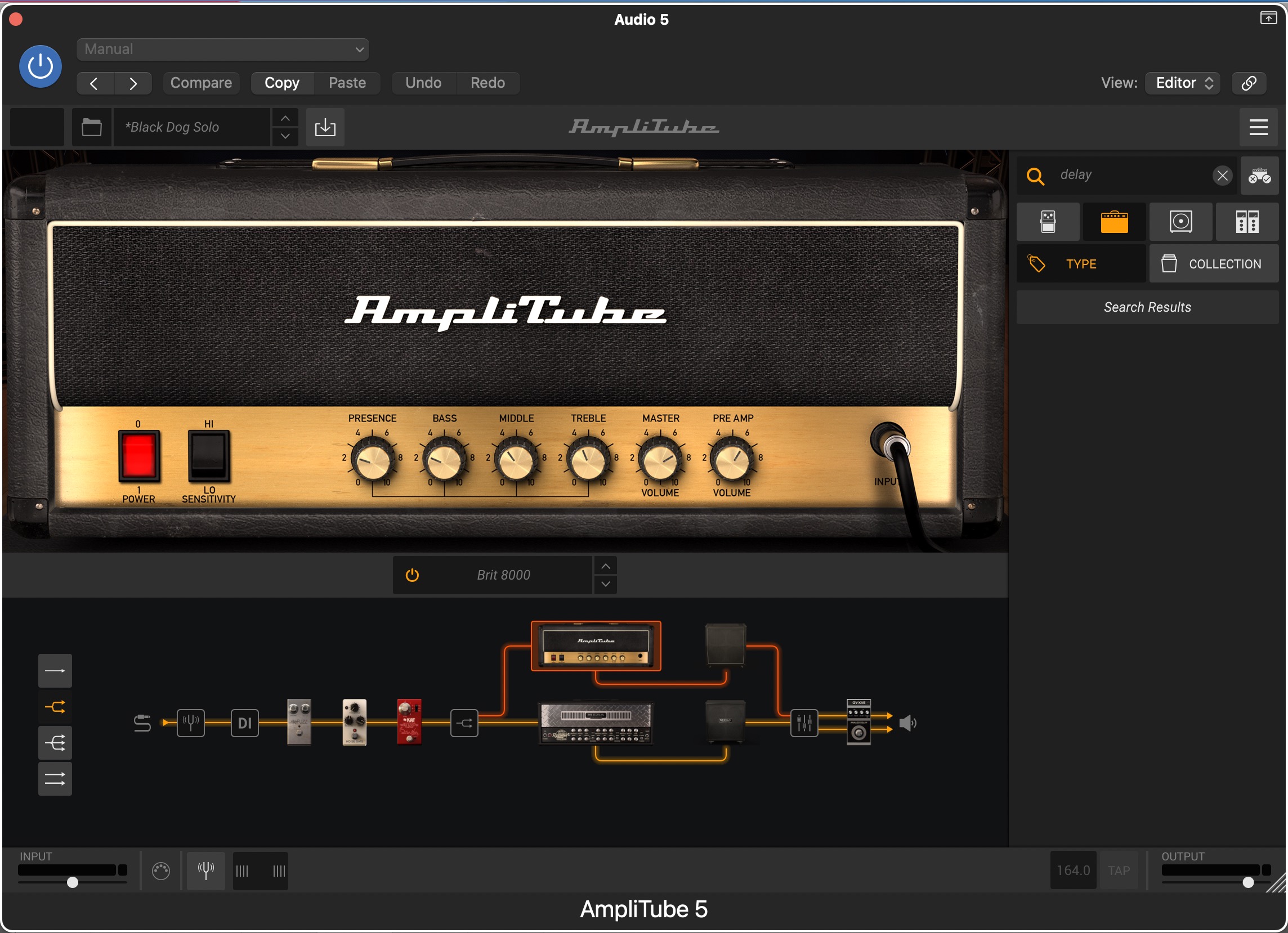Click the BASS knob
Image resolution: width=1288 pixels, height=933 pixels.
tap(444, 461)
